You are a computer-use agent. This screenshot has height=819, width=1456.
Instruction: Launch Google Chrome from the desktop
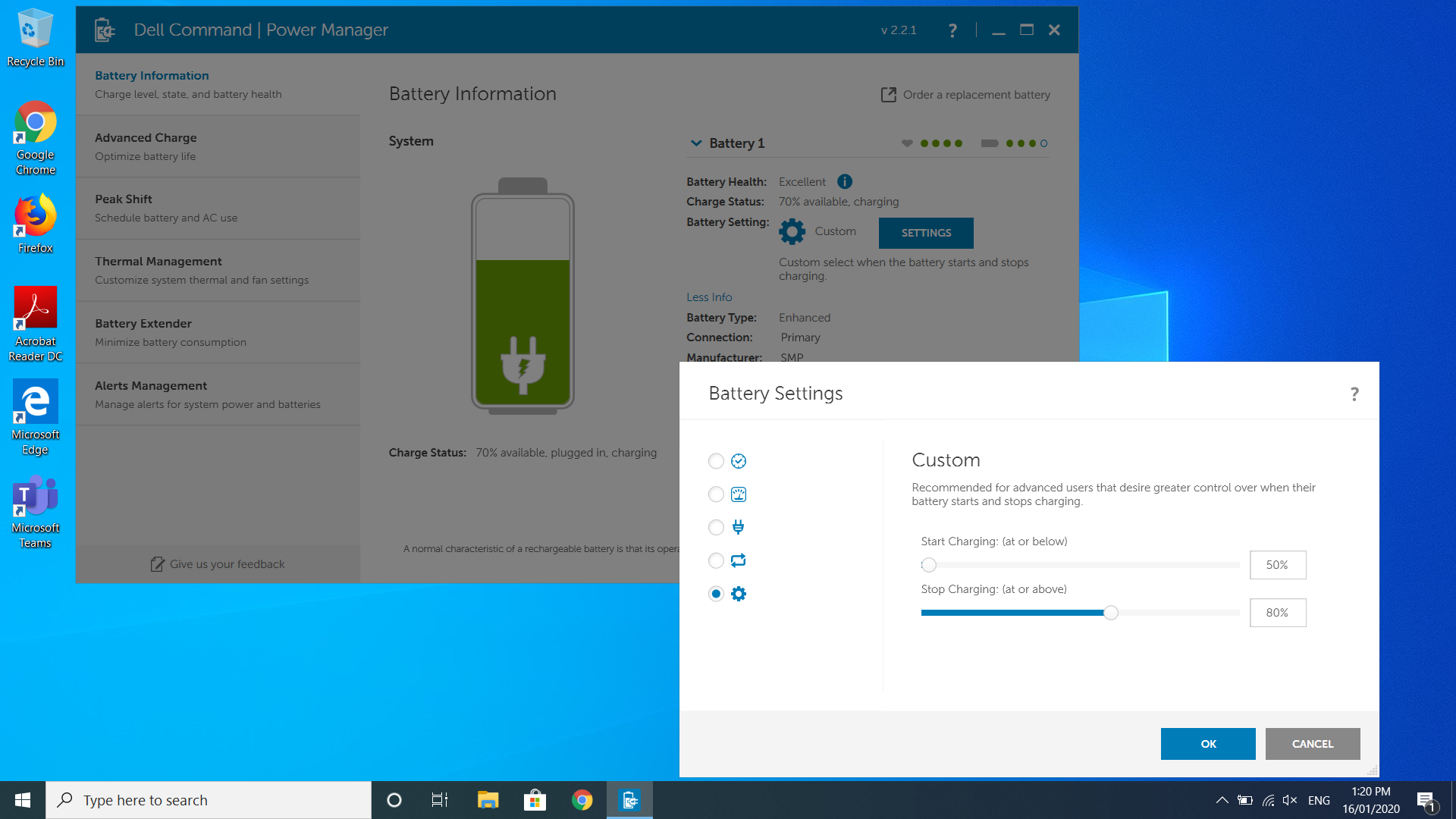(35, 138)
